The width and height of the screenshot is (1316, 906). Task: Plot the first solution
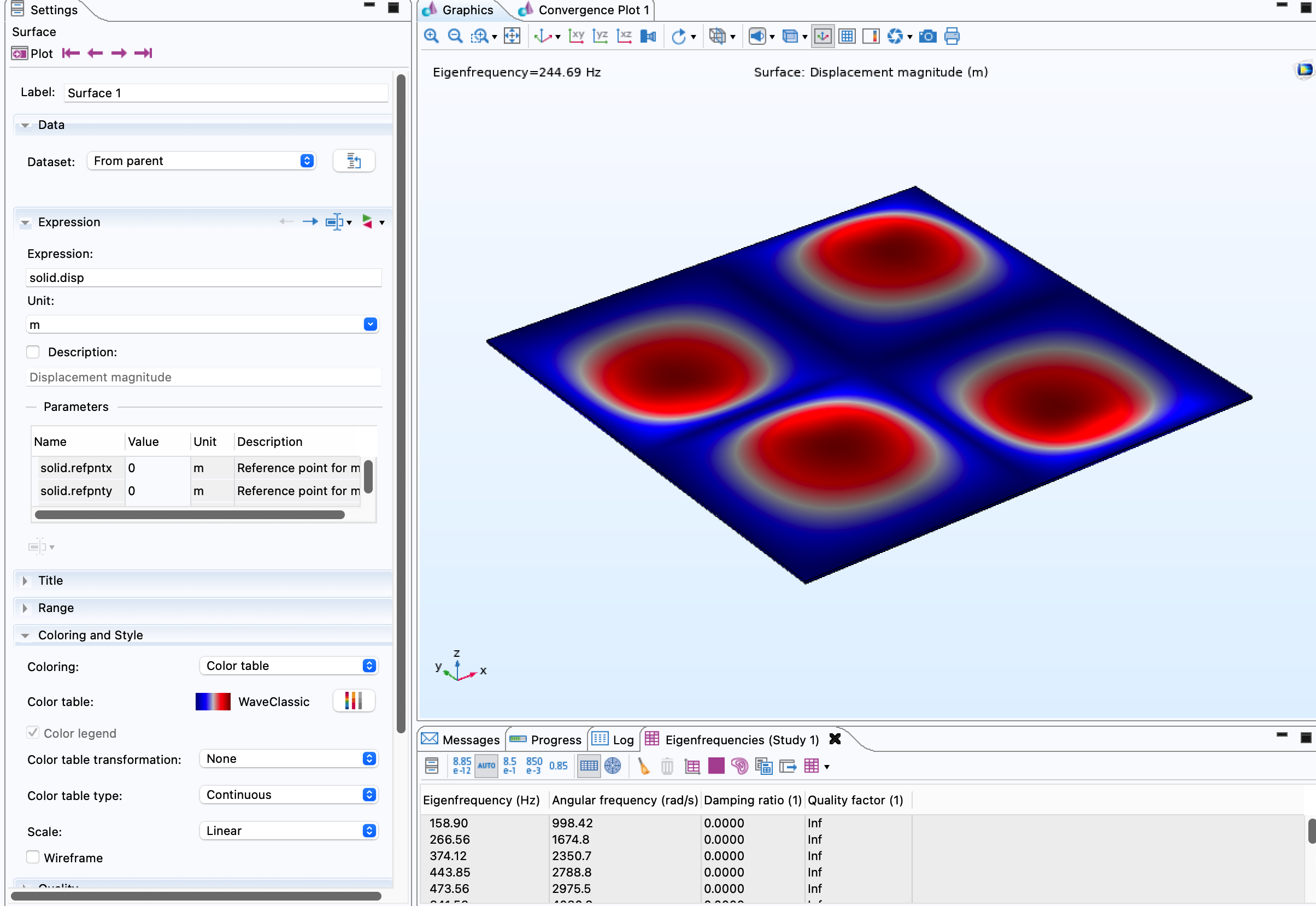71,53
